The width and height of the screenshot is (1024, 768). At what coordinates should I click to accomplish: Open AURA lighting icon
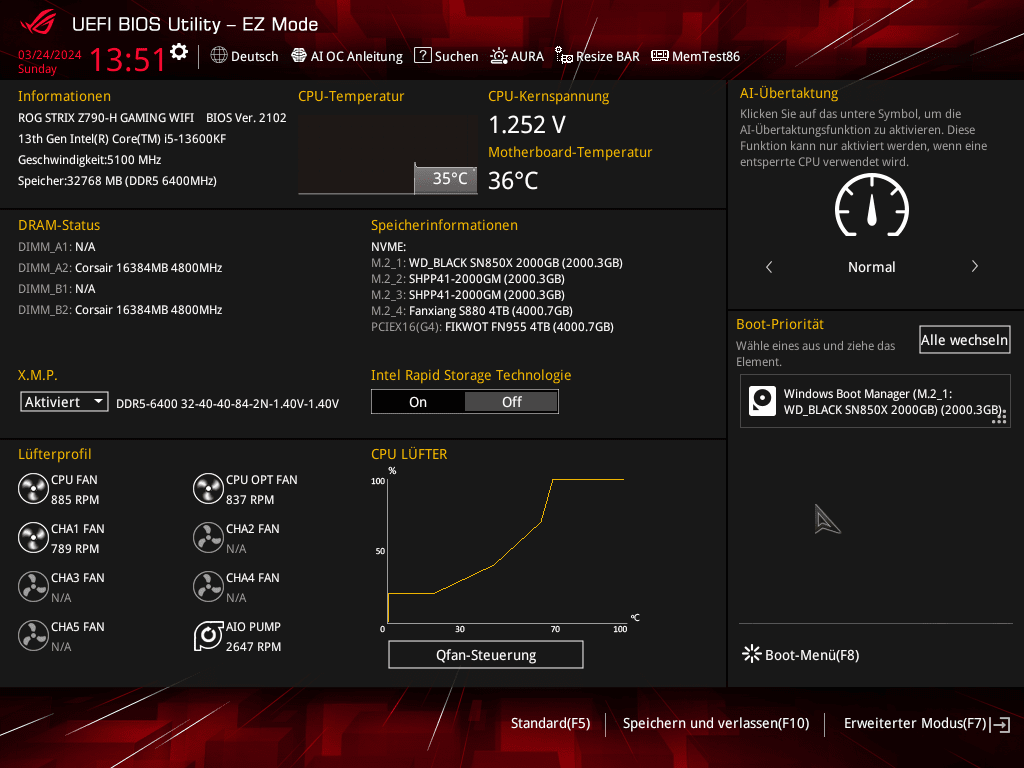498,56
